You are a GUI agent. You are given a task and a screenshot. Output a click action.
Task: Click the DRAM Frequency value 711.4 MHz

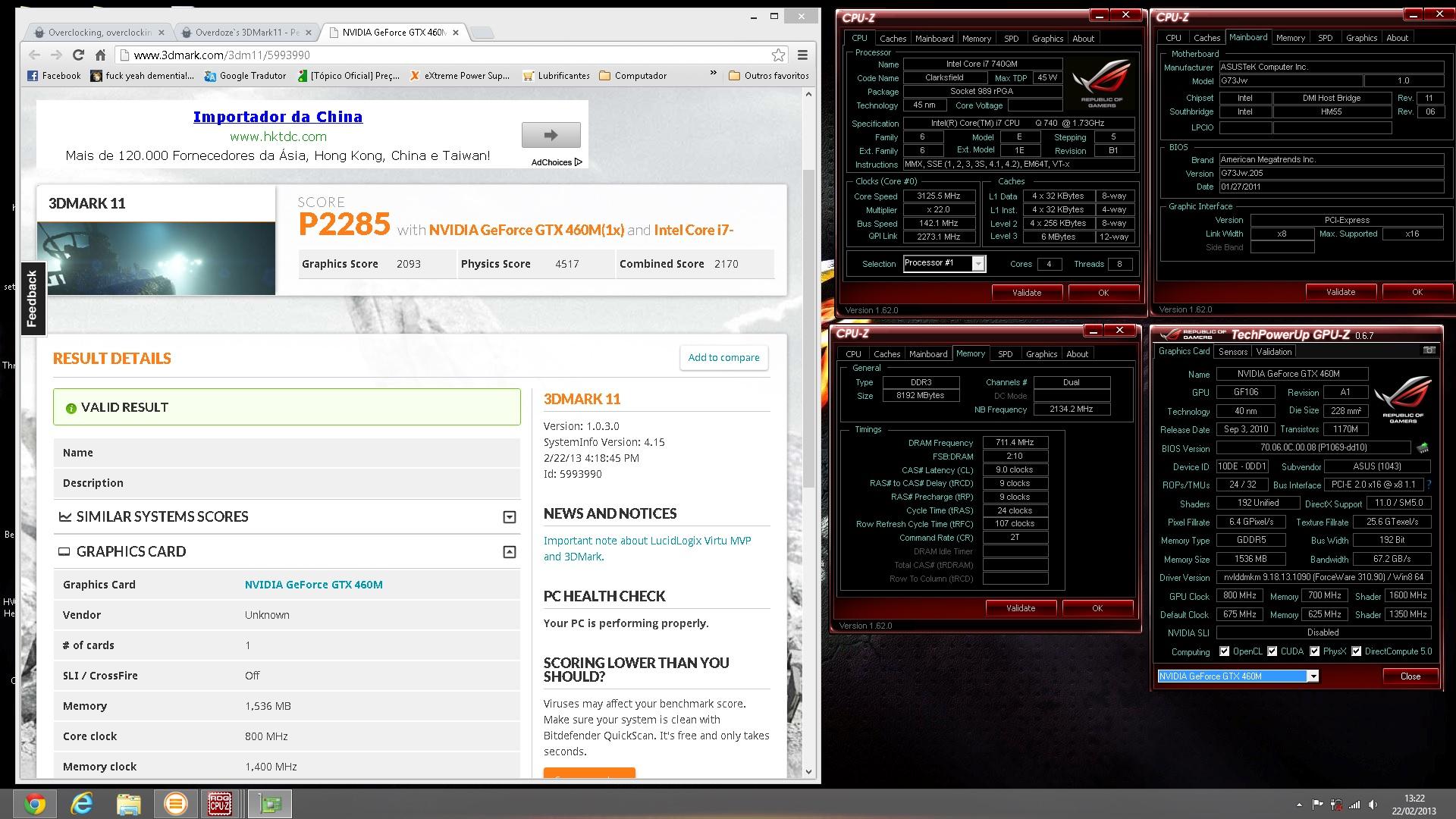coord(1015,443)
